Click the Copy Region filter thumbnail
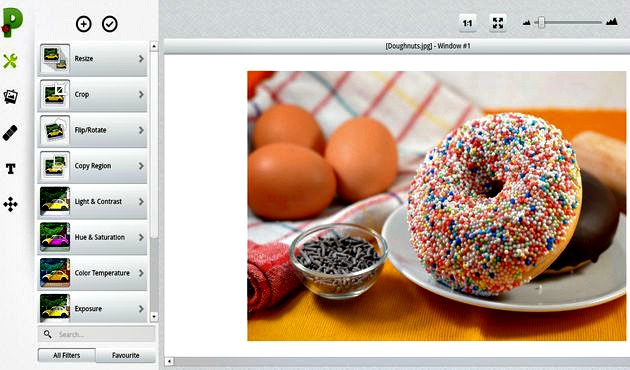 (x=55, y=166)
